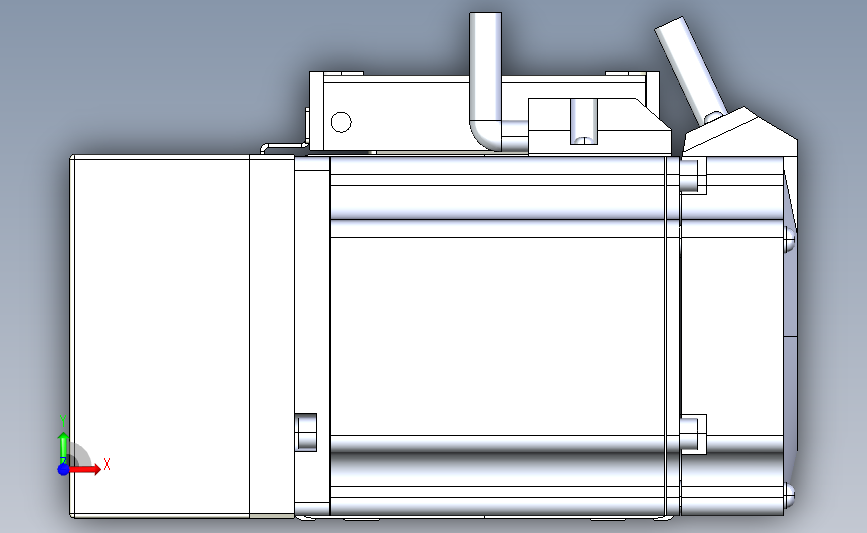Select the small square bolt boss near bottom flange
Viewport: 867px width, 533px height.
(305, 432)
